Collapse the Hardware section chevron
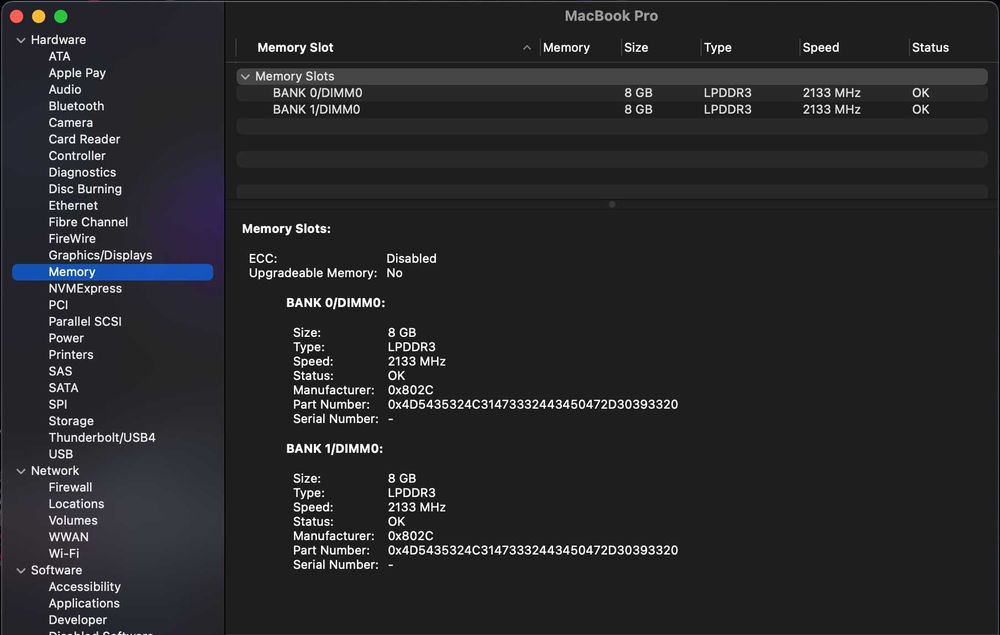1000x635 pixels. (x=21, y=40)
